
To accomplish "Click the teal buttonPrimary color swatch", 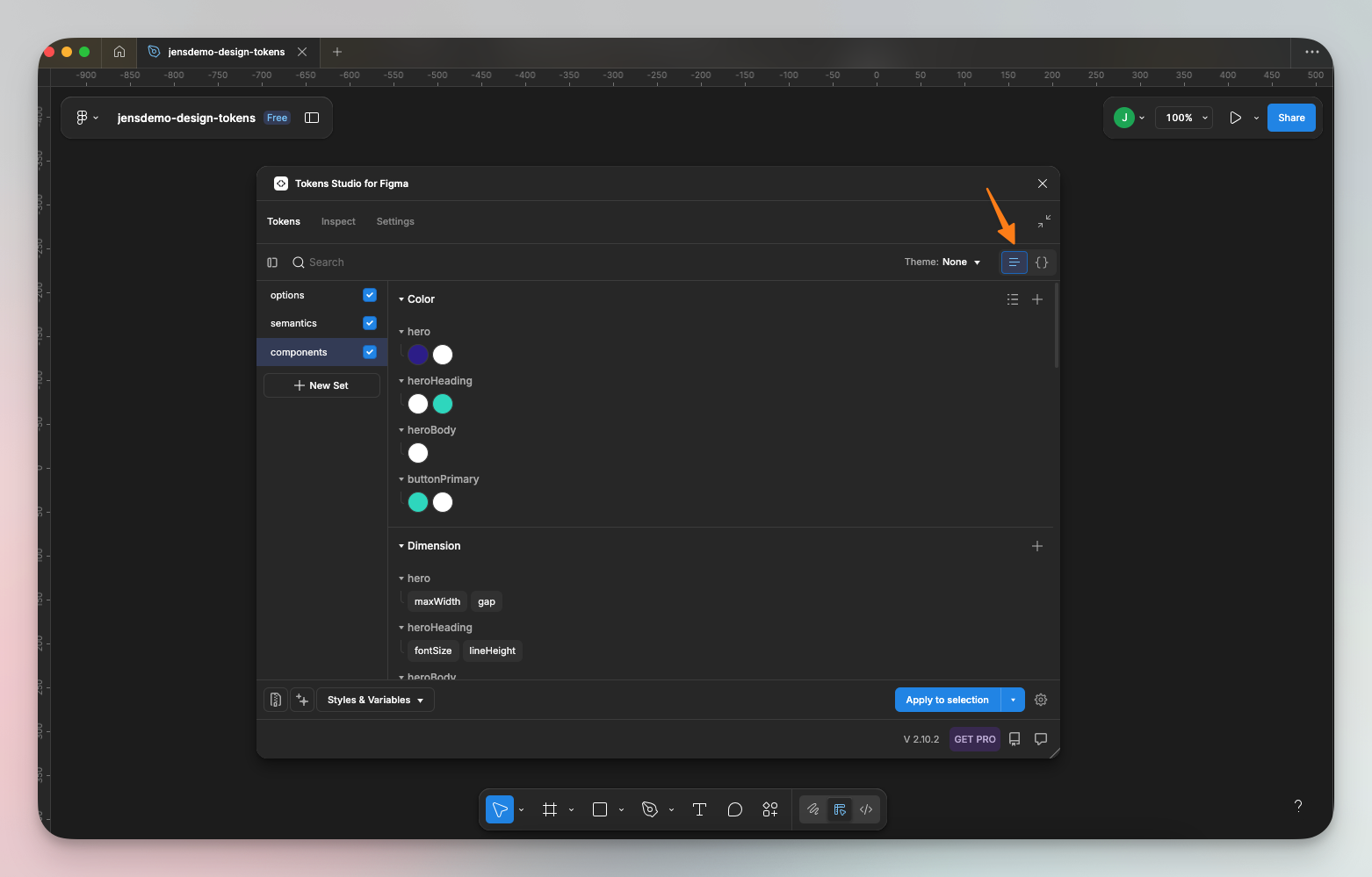I will coord(418,502).
